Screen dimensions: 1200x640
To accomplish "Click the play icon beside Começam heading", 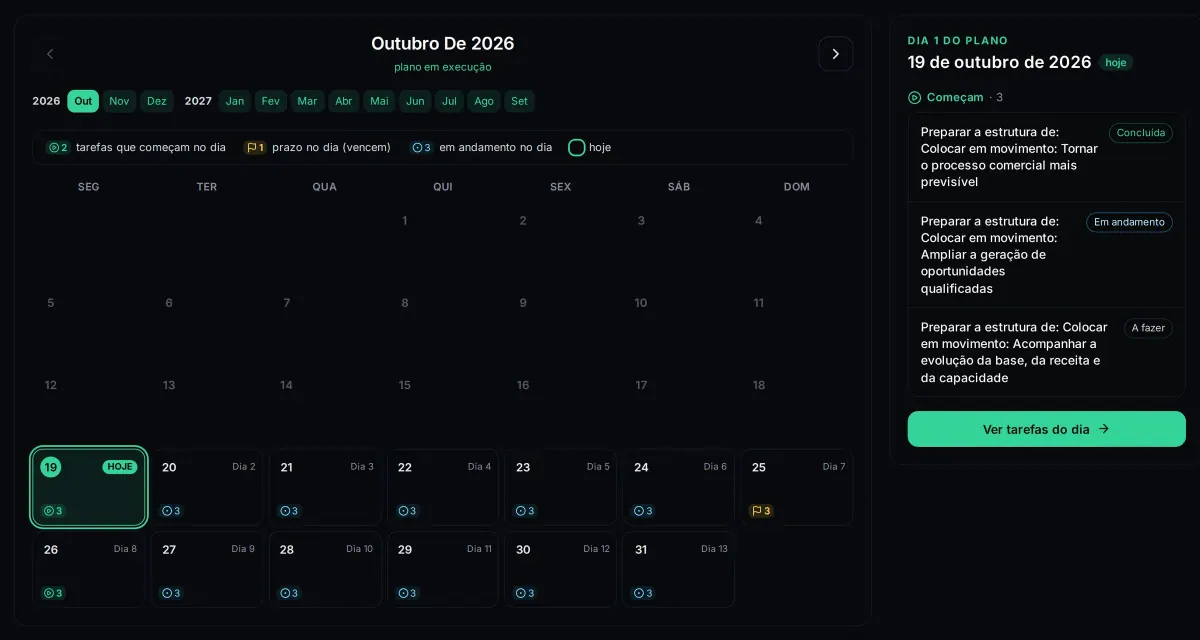I will (x=914, y=97).
